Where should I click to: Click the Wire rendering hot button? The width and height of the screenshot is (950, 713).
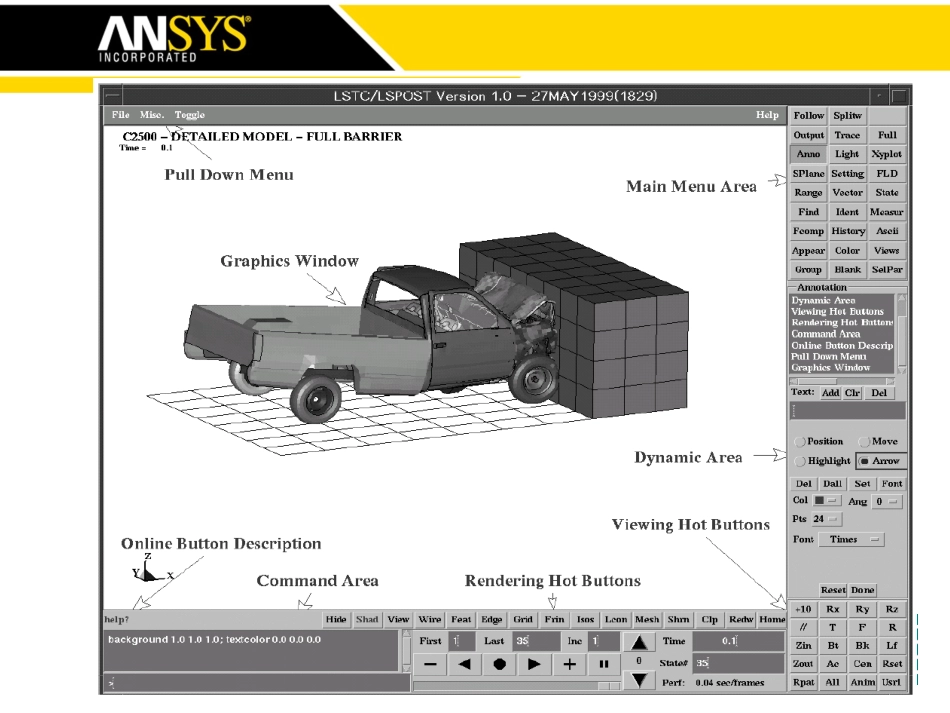[x=429, y=620]
